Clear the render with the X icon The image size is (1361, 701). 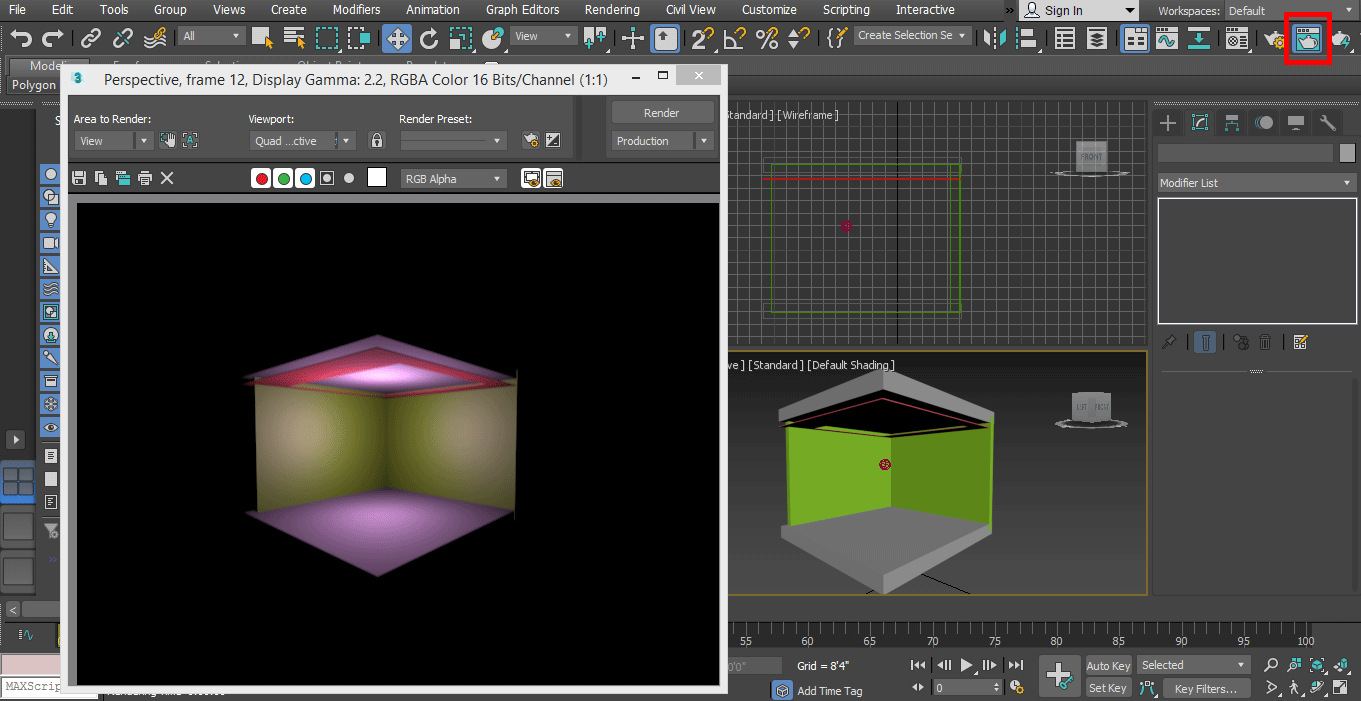coord(167,178)
